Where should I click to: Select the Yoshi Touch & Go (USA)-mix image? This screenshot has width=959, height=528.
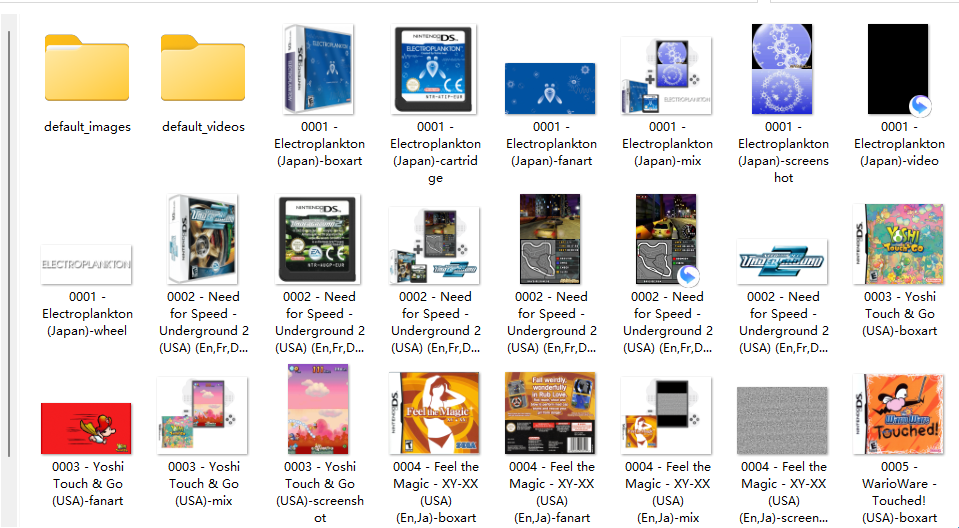click(x=203, y=414)
